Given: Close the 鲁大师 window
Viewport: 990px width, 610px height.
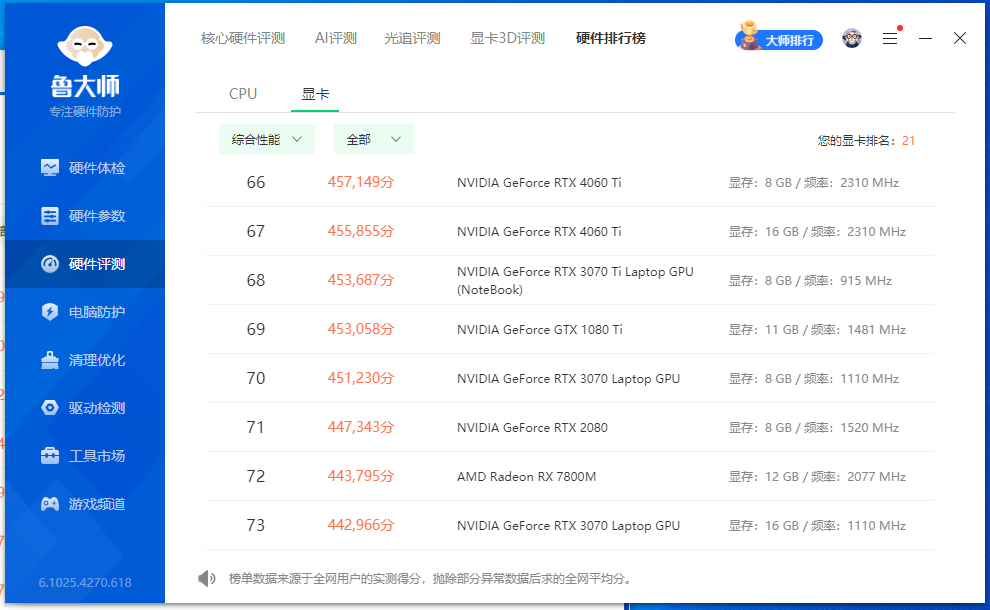Looking at the screenshot, I should click(960, 39).
